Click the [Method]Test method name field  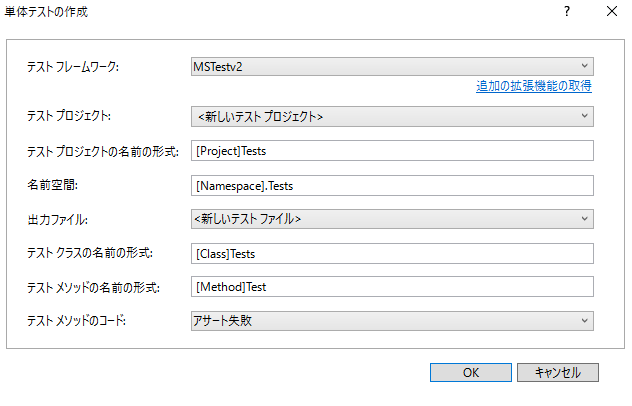coord(392,287)
